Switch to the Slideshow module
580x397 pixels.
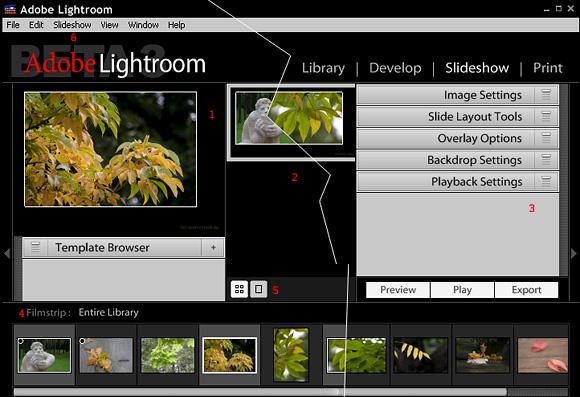point(477,68)
